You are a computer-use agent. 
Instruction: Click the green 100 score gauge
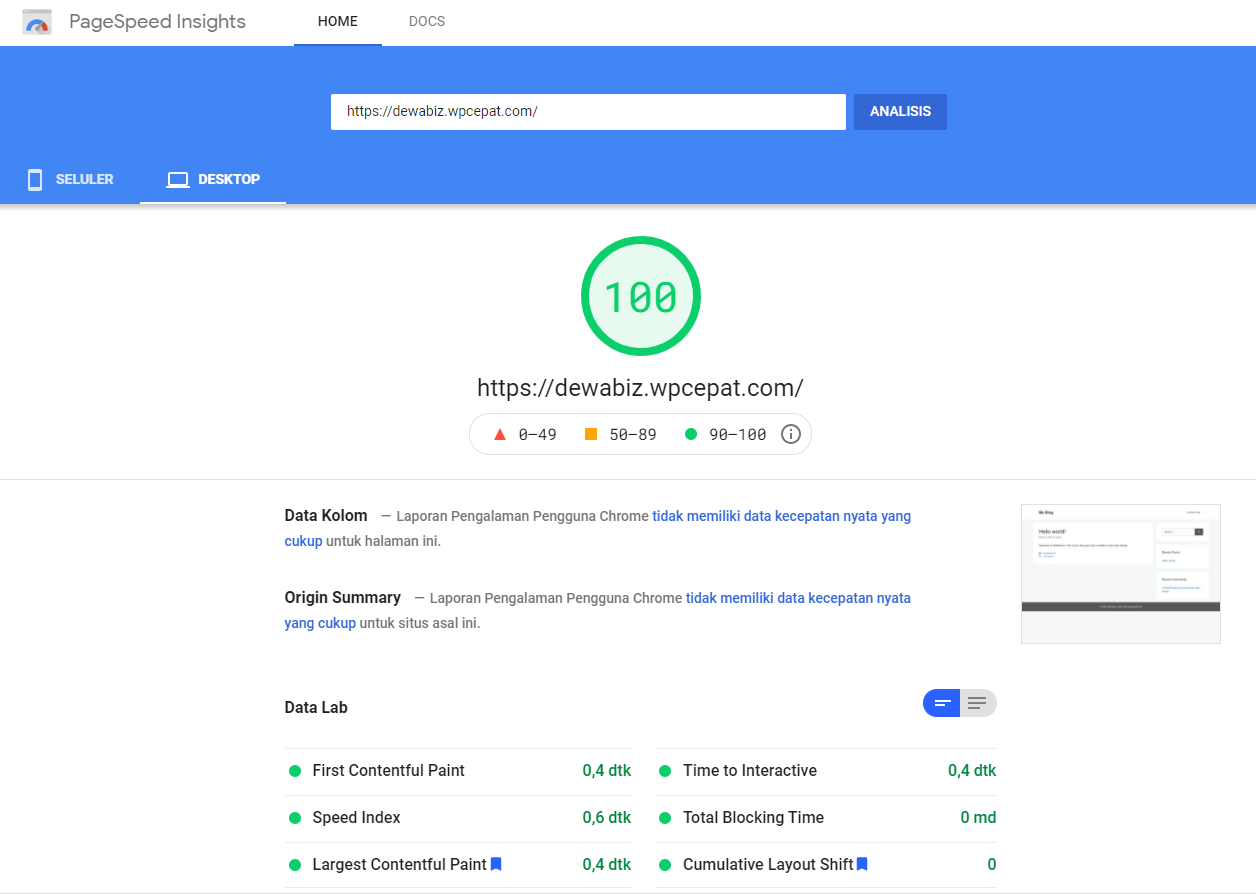(x=640, y=297)
